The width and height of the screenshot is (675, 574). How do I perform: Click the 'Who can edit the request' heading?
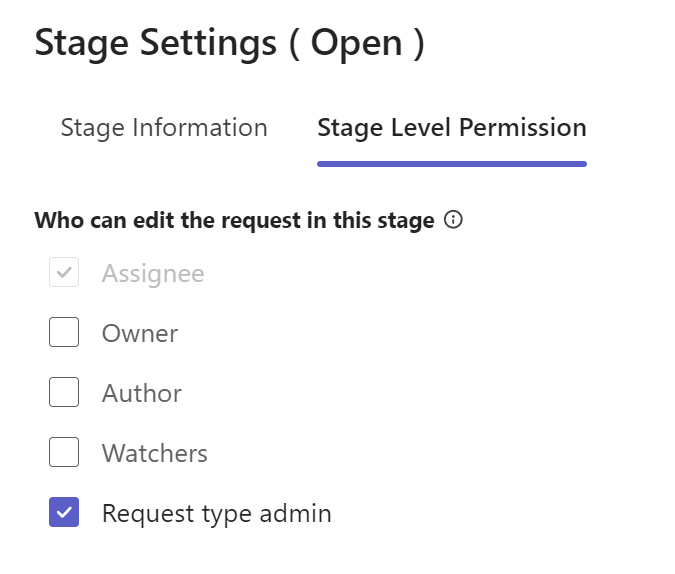coord(235,220)
